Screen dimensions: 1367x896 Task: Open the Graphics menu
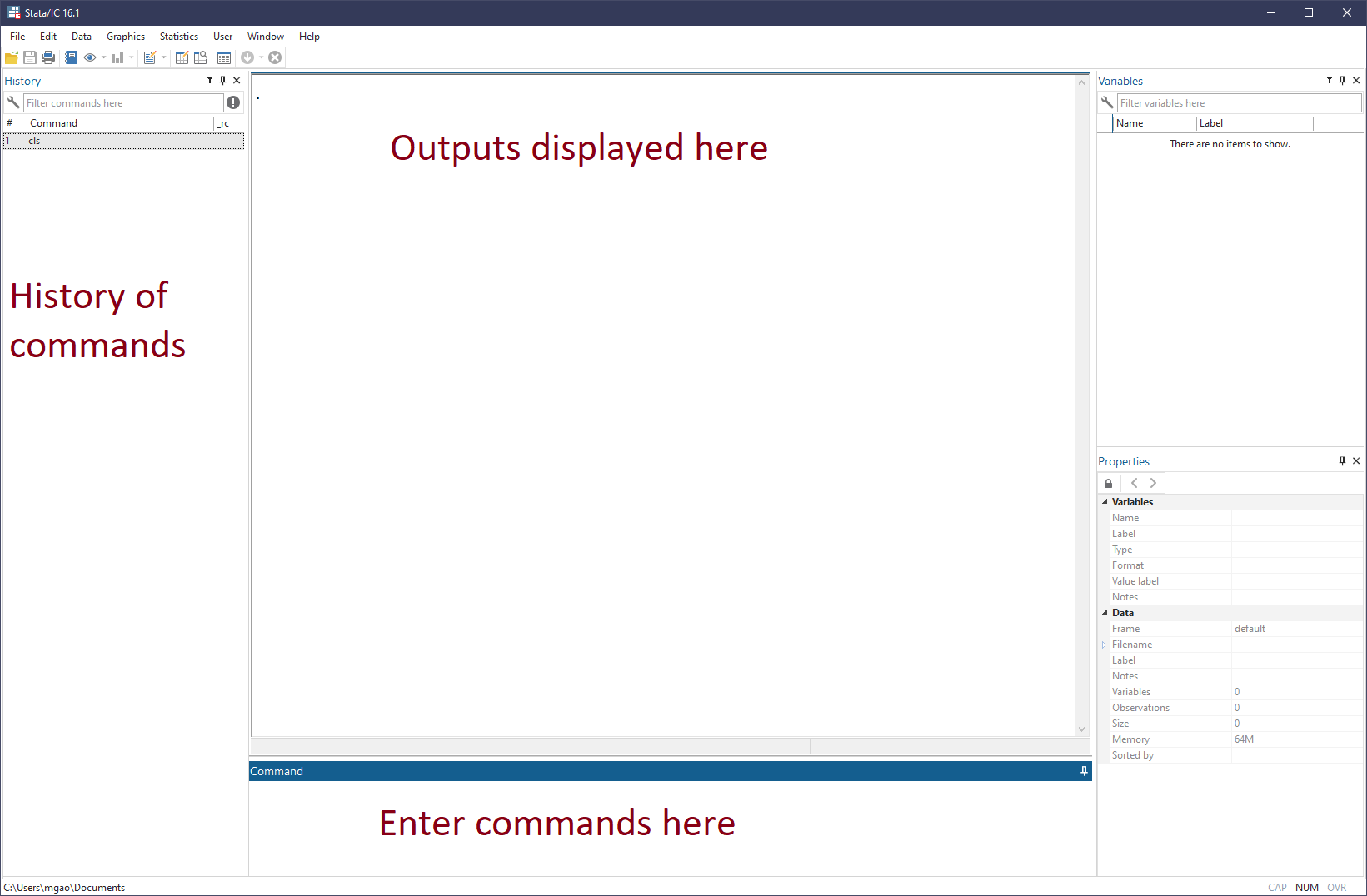[x=126, y=37]
